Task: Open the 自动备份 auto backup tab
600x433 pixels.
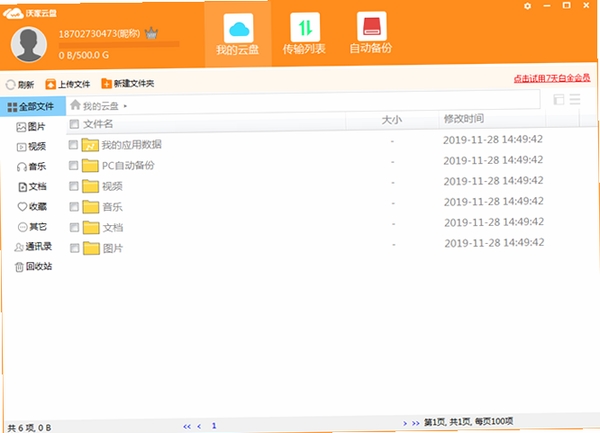Action: click(x=371, y=33)
